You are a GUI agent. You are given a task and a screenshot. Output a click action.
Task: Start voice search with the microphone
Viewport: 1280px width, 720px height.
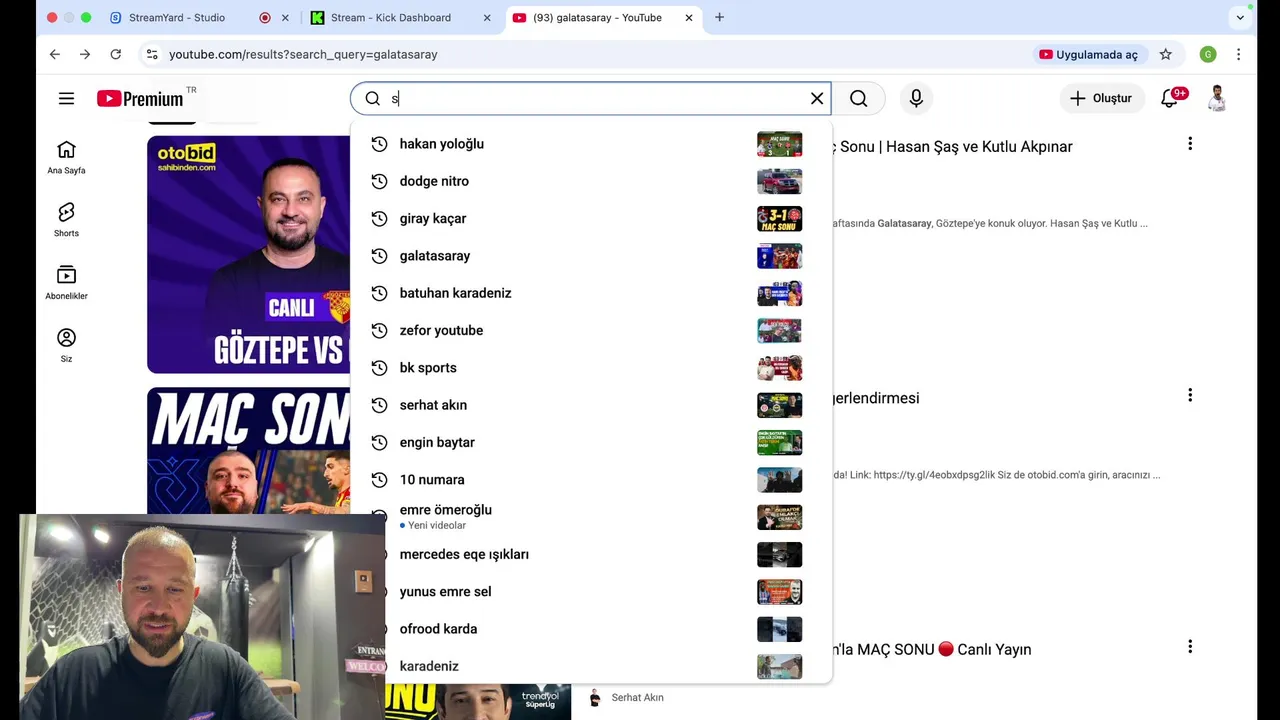click(916, 98)
